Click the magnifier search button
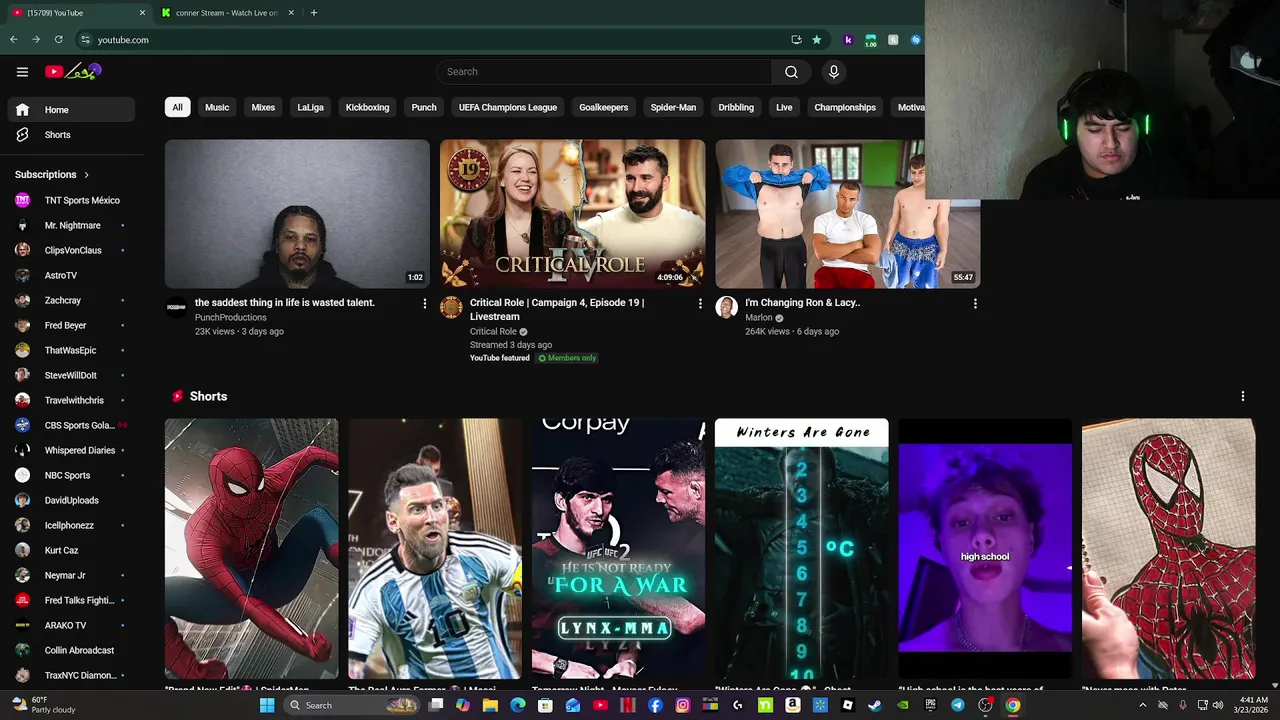The image size is (1280, 720). pos(791,72)
